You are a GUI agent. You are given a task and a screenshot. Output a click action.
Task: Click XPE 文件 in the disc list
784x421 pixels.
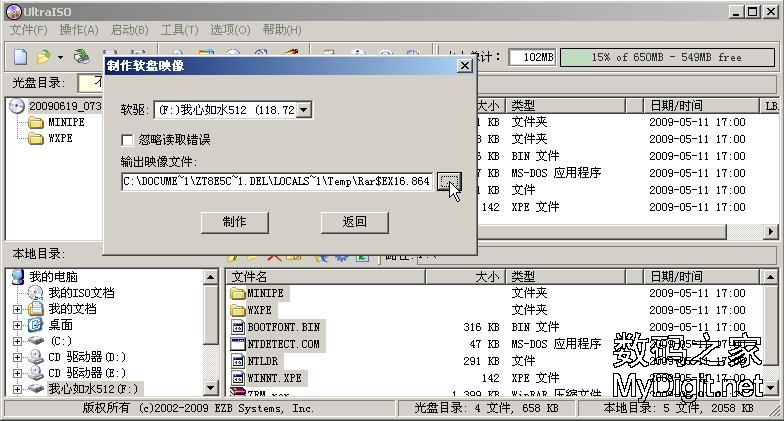pos(535,207)
